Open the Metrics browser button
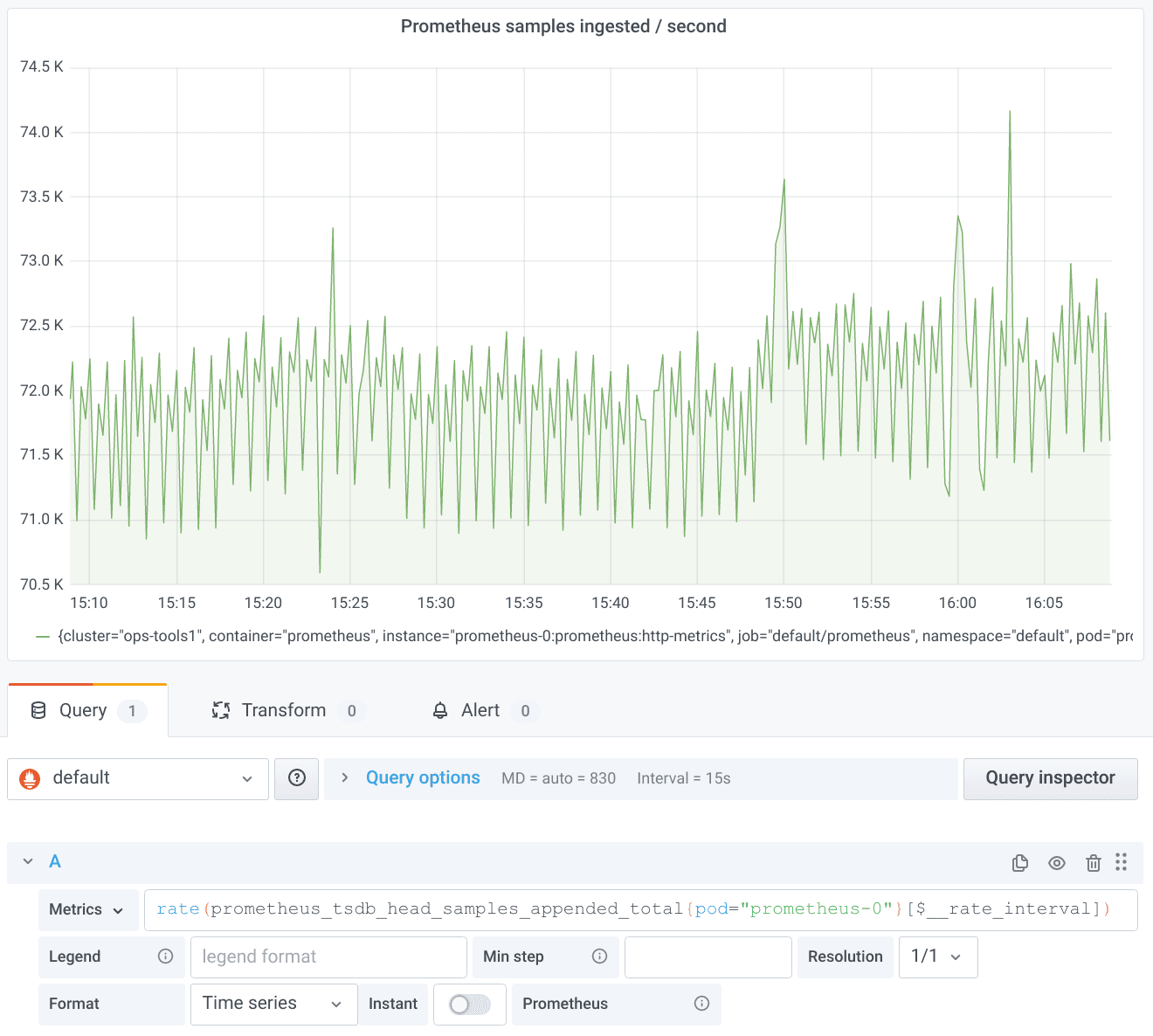1153x1036 pixels. coord(87,909)
